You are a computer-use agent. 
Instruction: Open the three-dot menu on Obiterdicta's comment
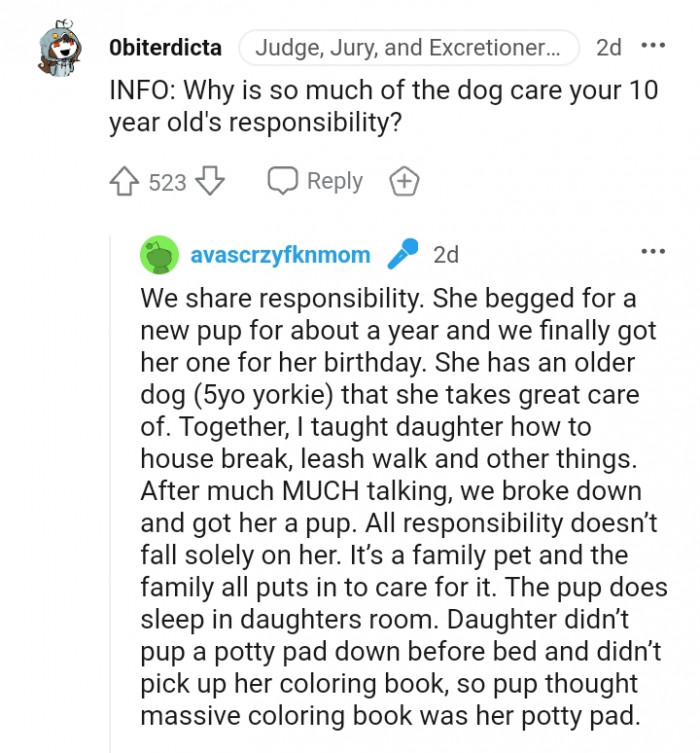click(652, 47)
